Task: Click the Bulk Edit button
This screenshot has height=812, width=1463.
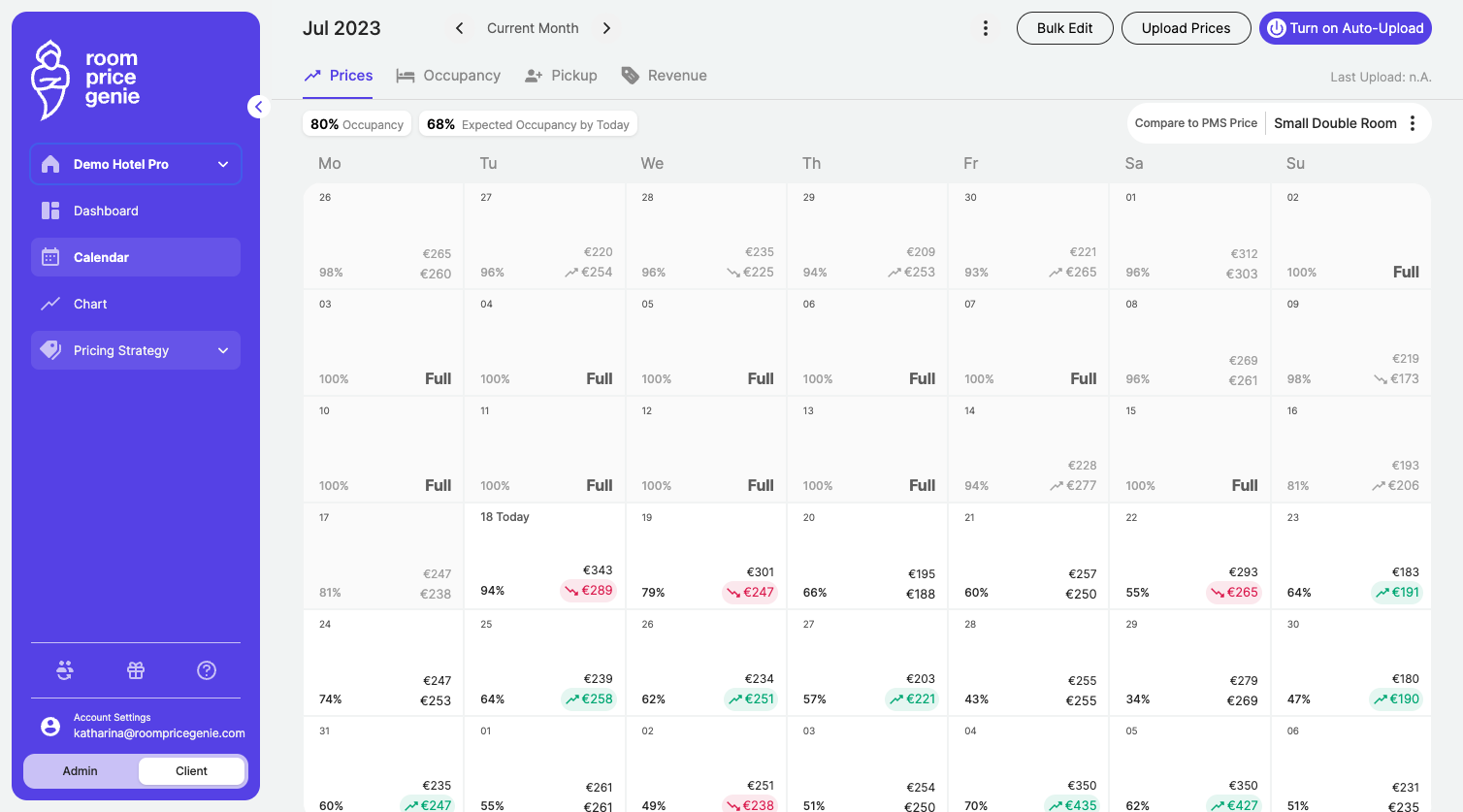Action: click(1065, 28)
